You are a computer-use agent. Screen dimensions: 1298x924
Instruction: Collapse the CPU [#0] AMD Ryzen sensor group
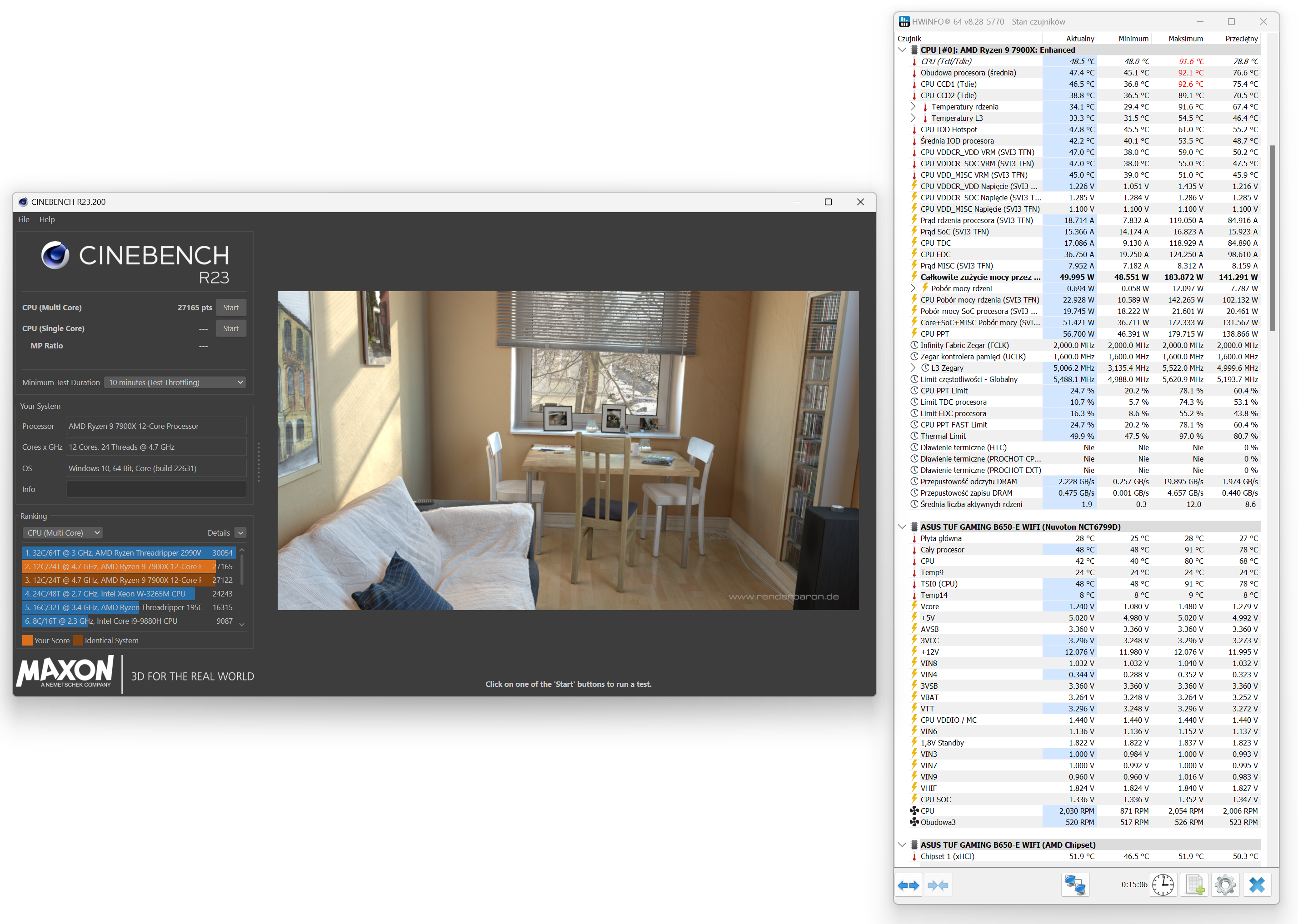[x=902, y=50]
